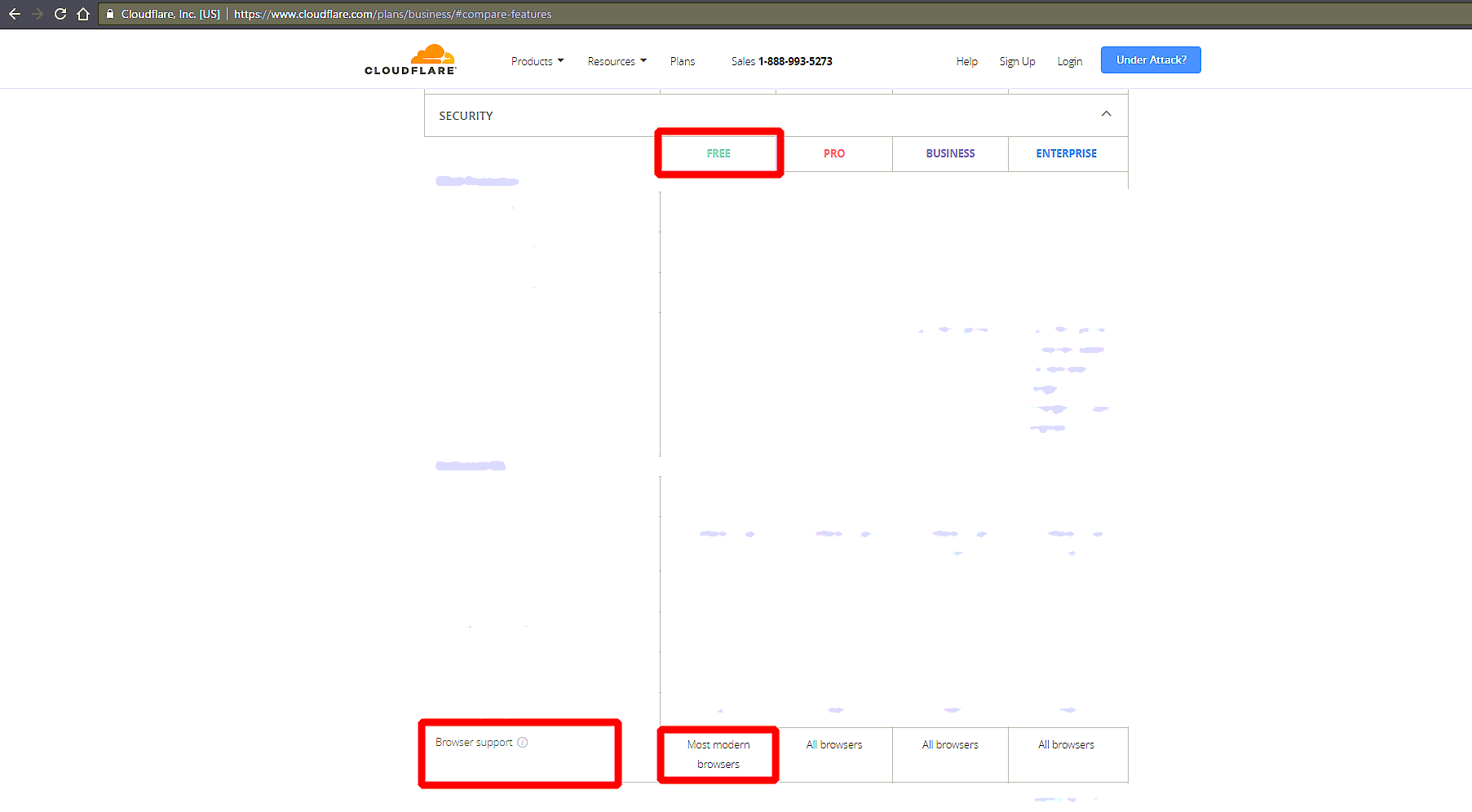Open the Browser support info icon
The image size is (1472, 812).
[x=523, y=743]
